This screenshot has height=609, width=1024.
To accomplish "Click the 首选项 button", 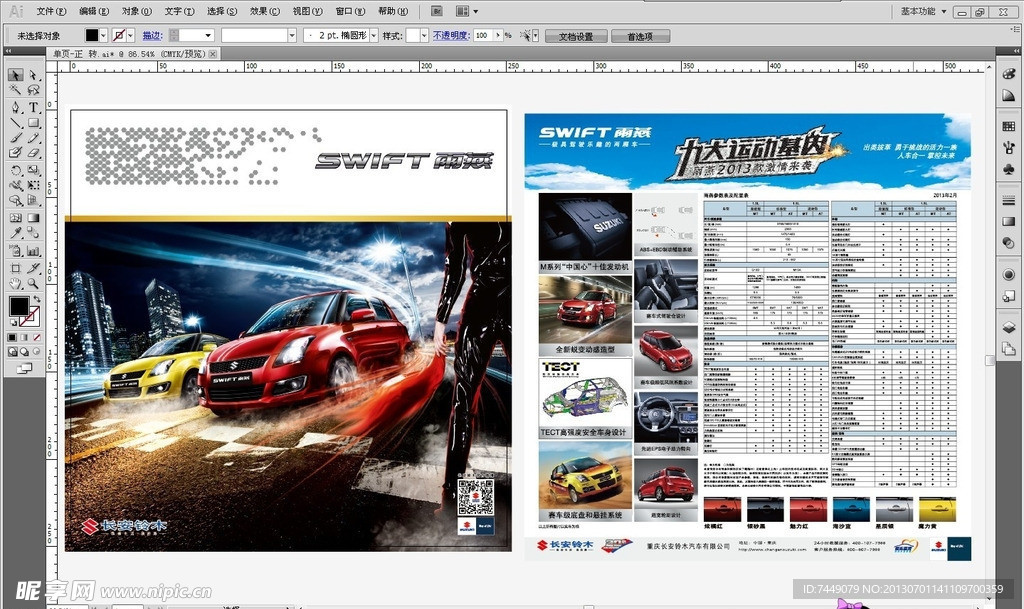I will click(647, 36).
